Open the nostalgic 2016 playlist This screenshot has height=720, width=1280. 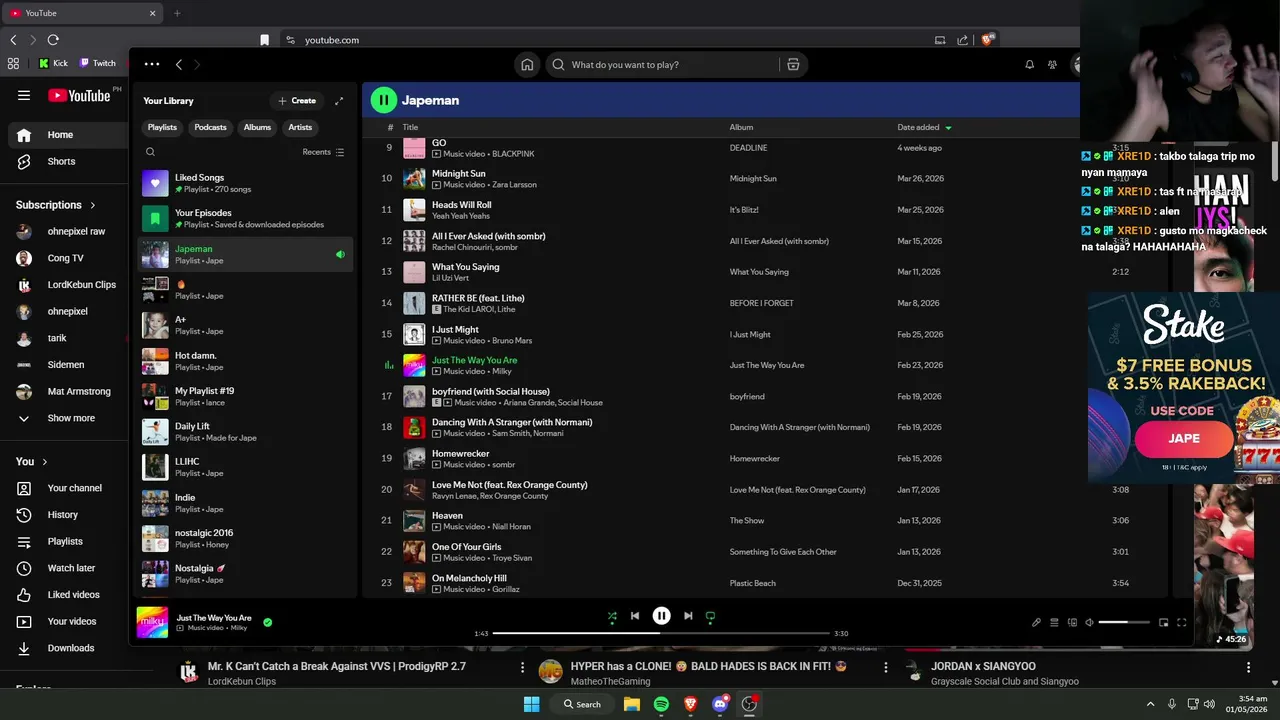pos(246,539)
